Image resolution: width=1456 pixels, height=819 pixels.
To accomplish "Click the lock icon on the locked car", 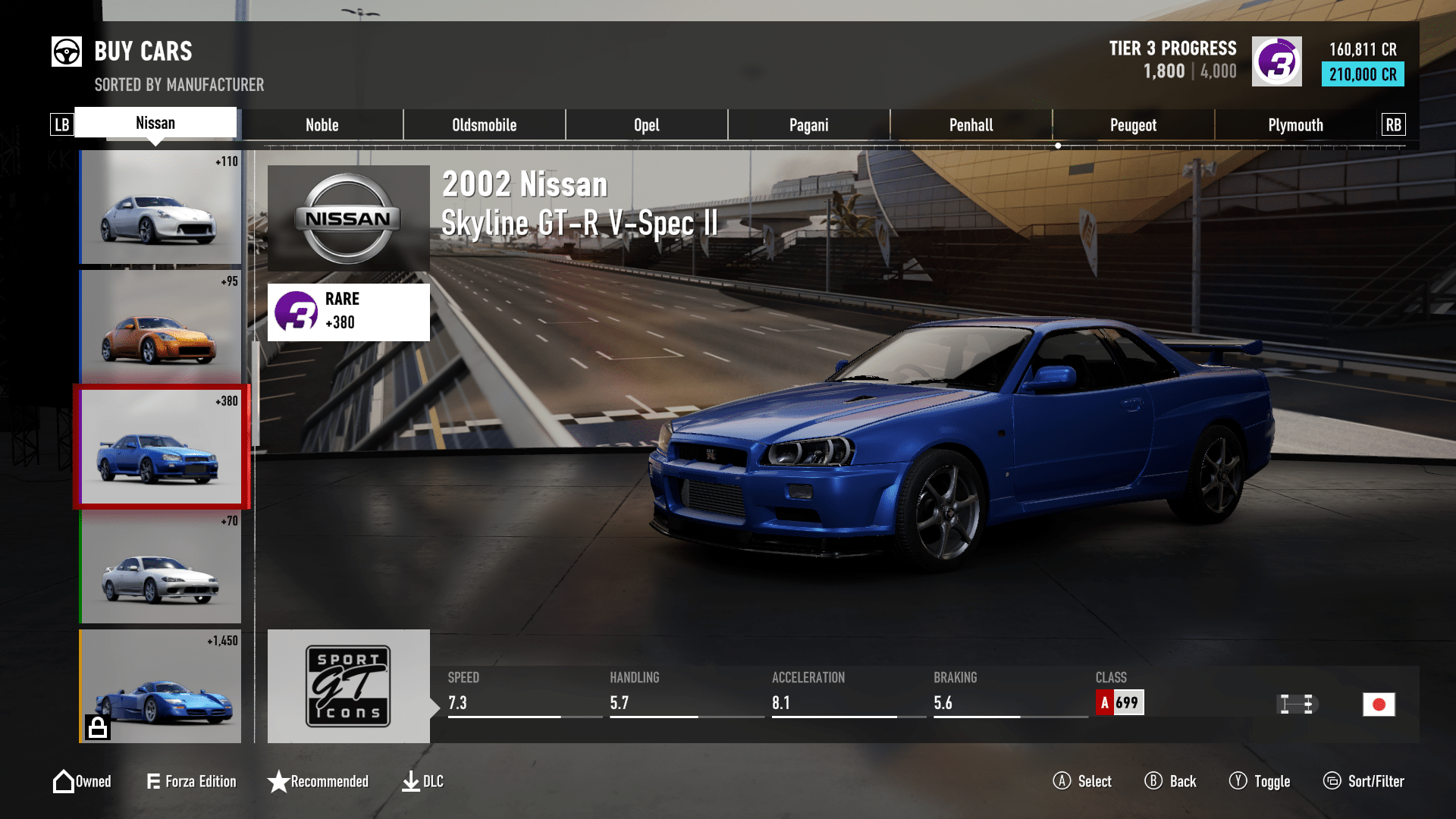I will [98, 726].
